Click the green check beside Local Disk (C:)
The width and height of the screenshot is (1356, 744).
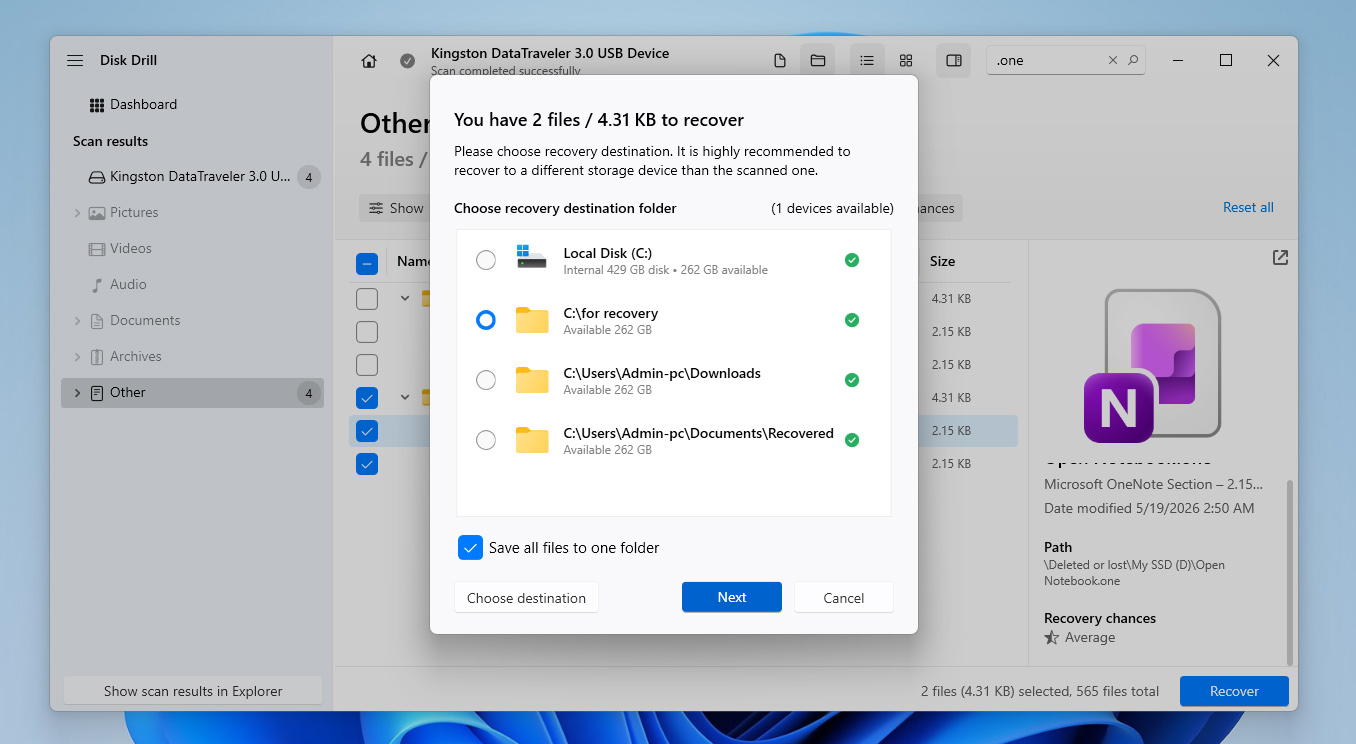point(852,260)
